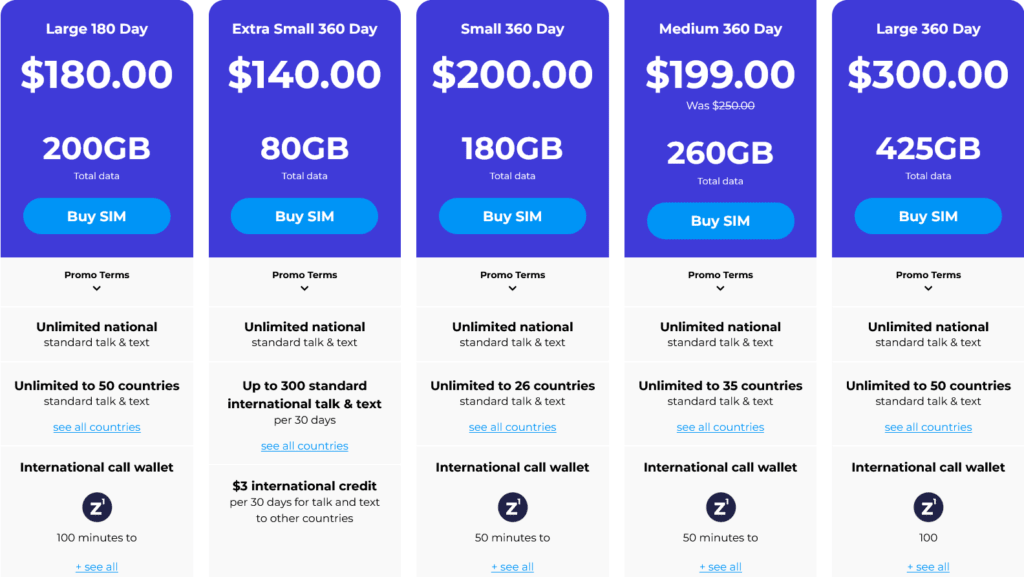
Task: Open "+ see all" under Large 360 Day wallet
Action: pyautogui.click(x=928, y=567)
